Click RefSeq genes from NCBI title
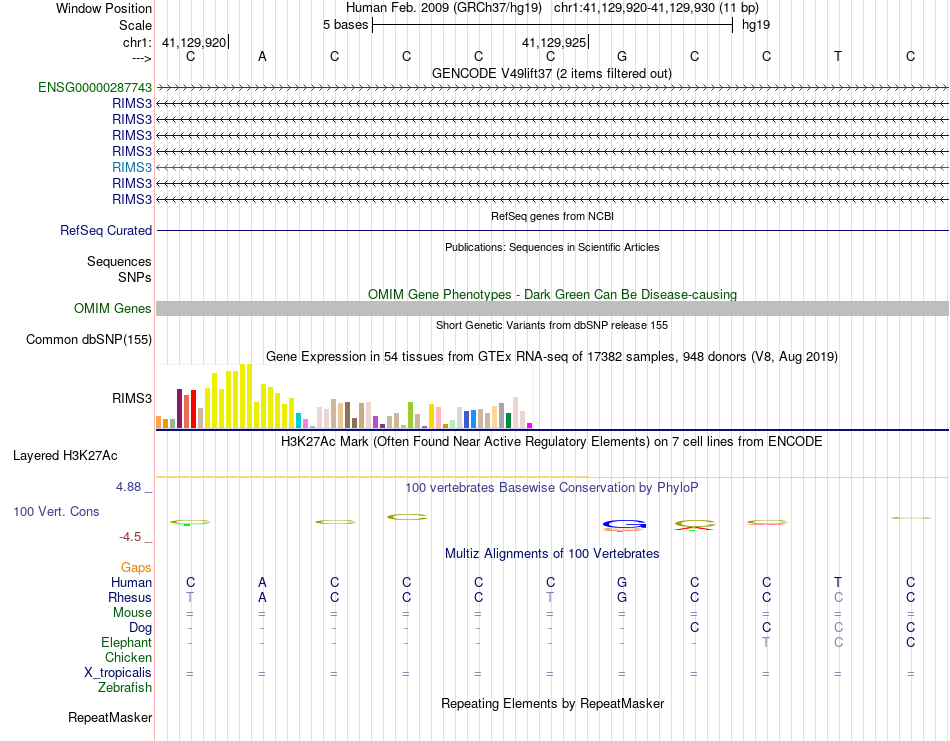Viewport: 950px width, 741px height. click(x=552, y=216)
